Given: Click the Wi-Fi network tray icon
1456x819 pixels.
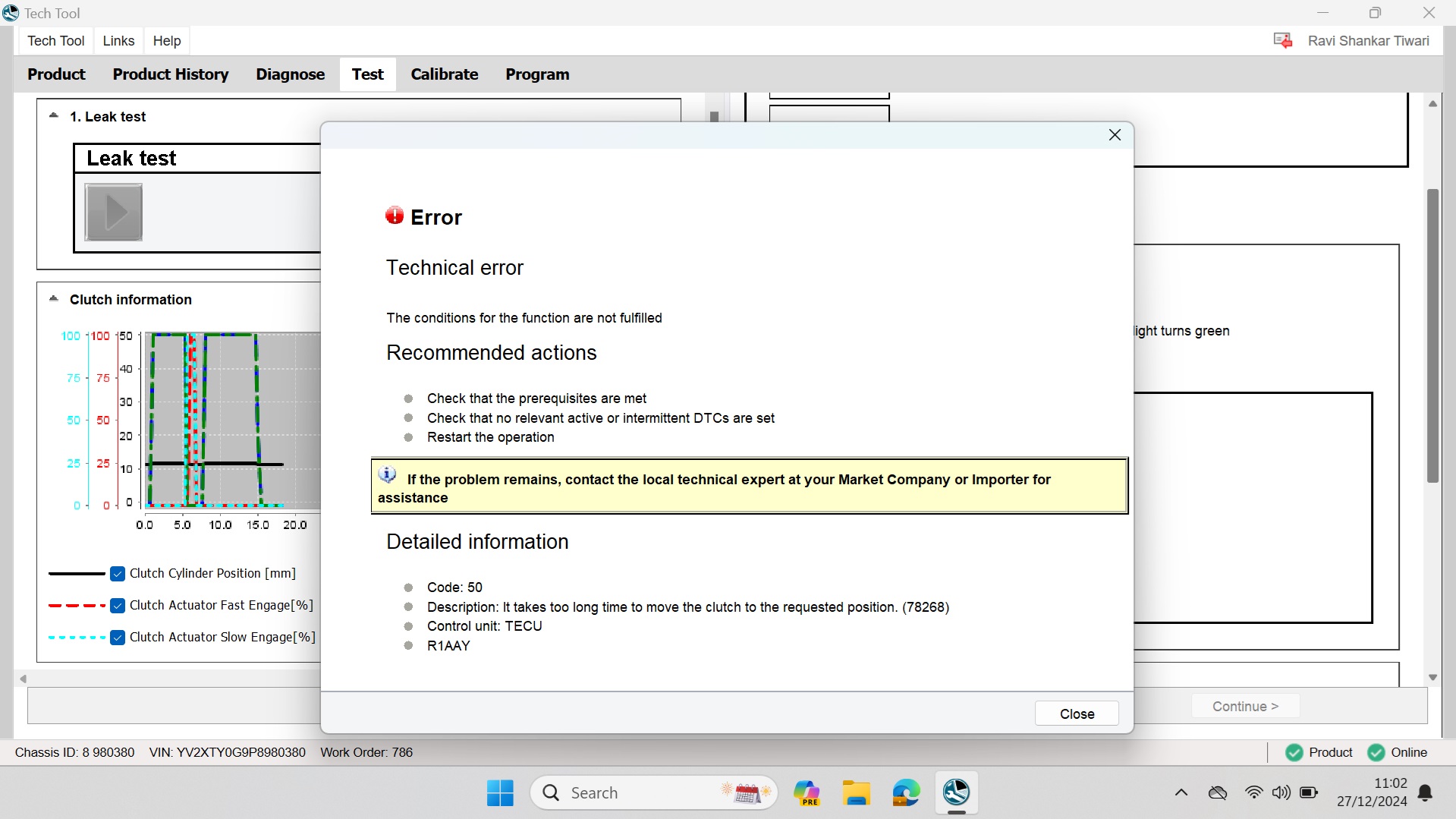Looking at the screenshot, I should pos(1254,793).
